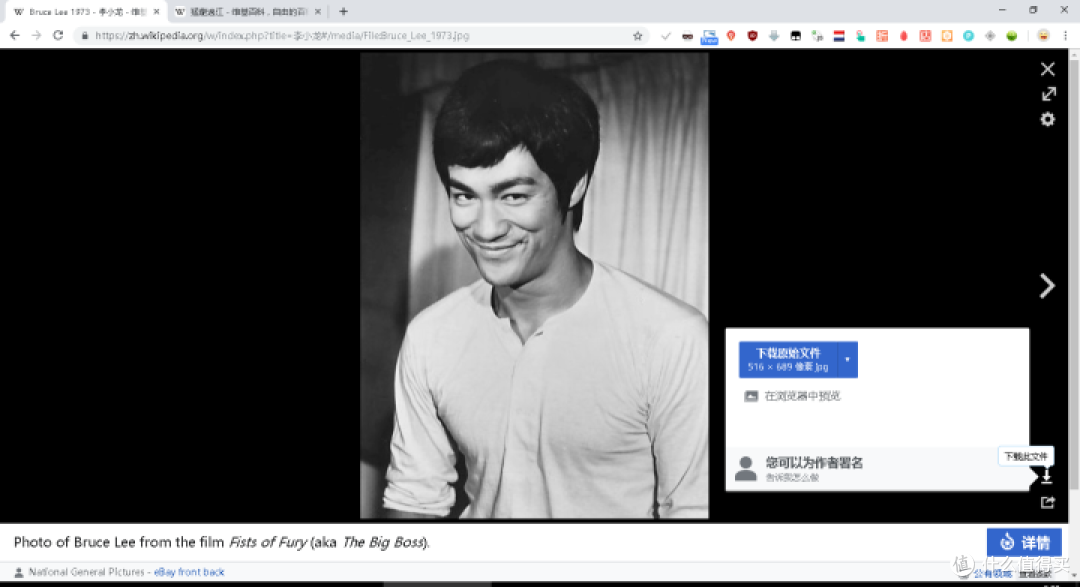
Task: Click the author person icon by National General Pictures
Action: pyautogui.click(x=19, y=572)
